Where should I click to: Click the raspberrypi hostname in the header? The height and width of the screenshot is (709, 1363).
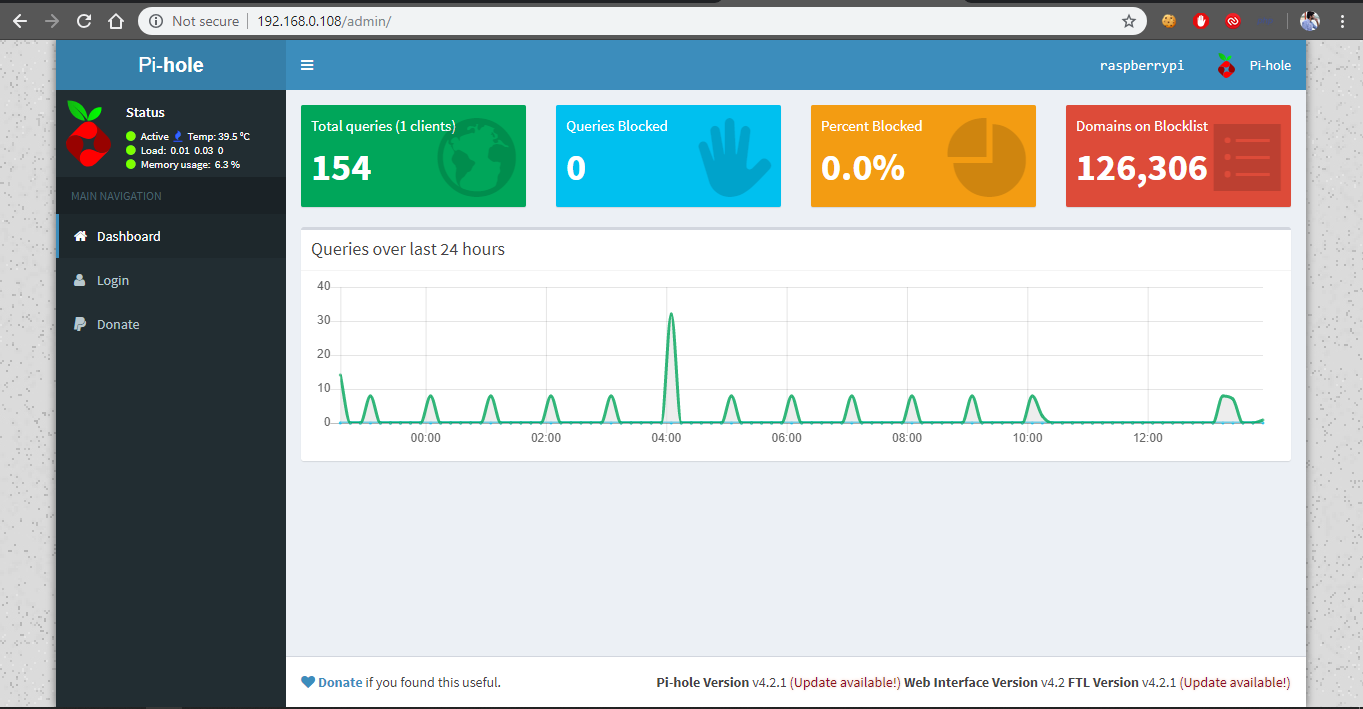(x=1141, y=65)
